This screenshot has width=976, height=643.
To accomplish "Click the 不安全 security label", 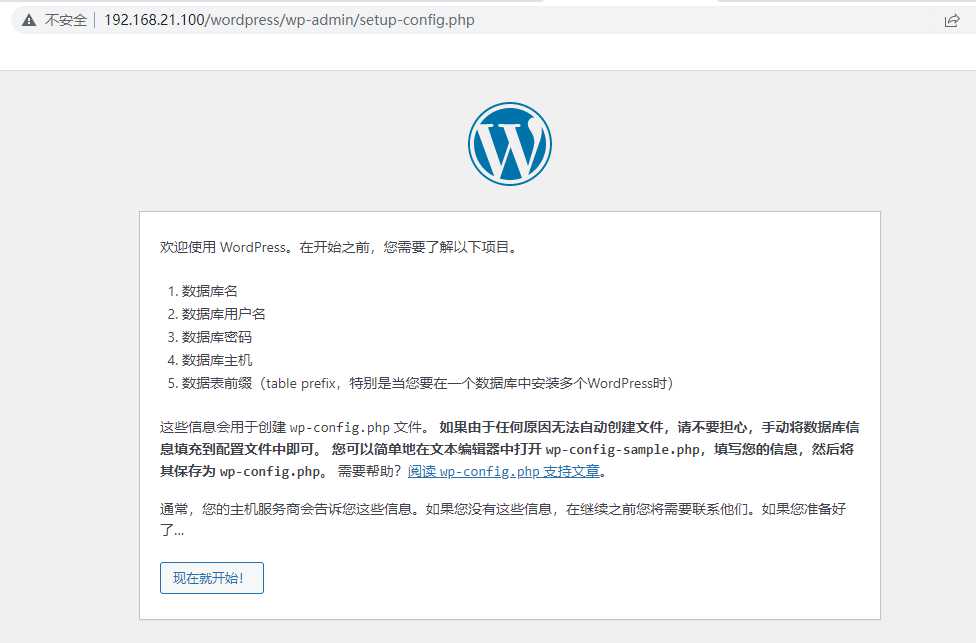I will coord(65,20).
